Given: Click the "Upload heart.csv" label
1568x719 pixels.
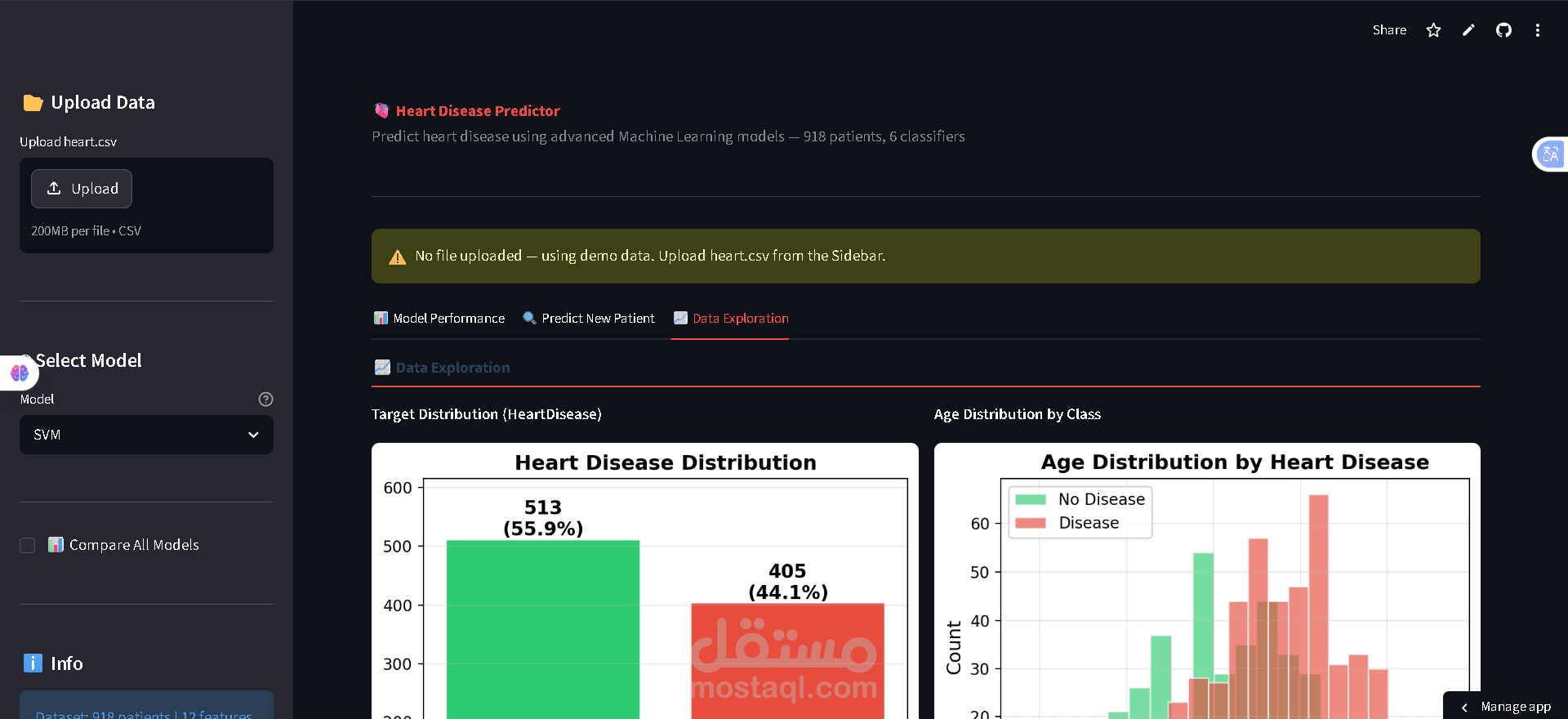Looking at the screenshot, I should click(68, 142).
